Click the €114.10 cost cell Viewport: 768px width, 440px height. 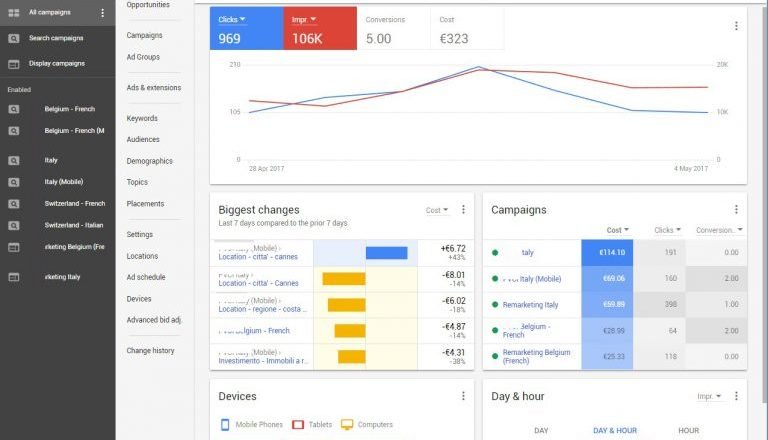click(607, 252)
